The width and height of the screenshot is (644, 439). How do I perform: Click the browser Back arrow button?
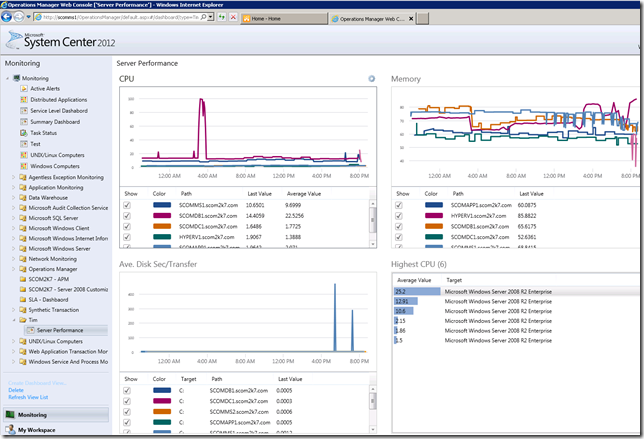[7, 17]
